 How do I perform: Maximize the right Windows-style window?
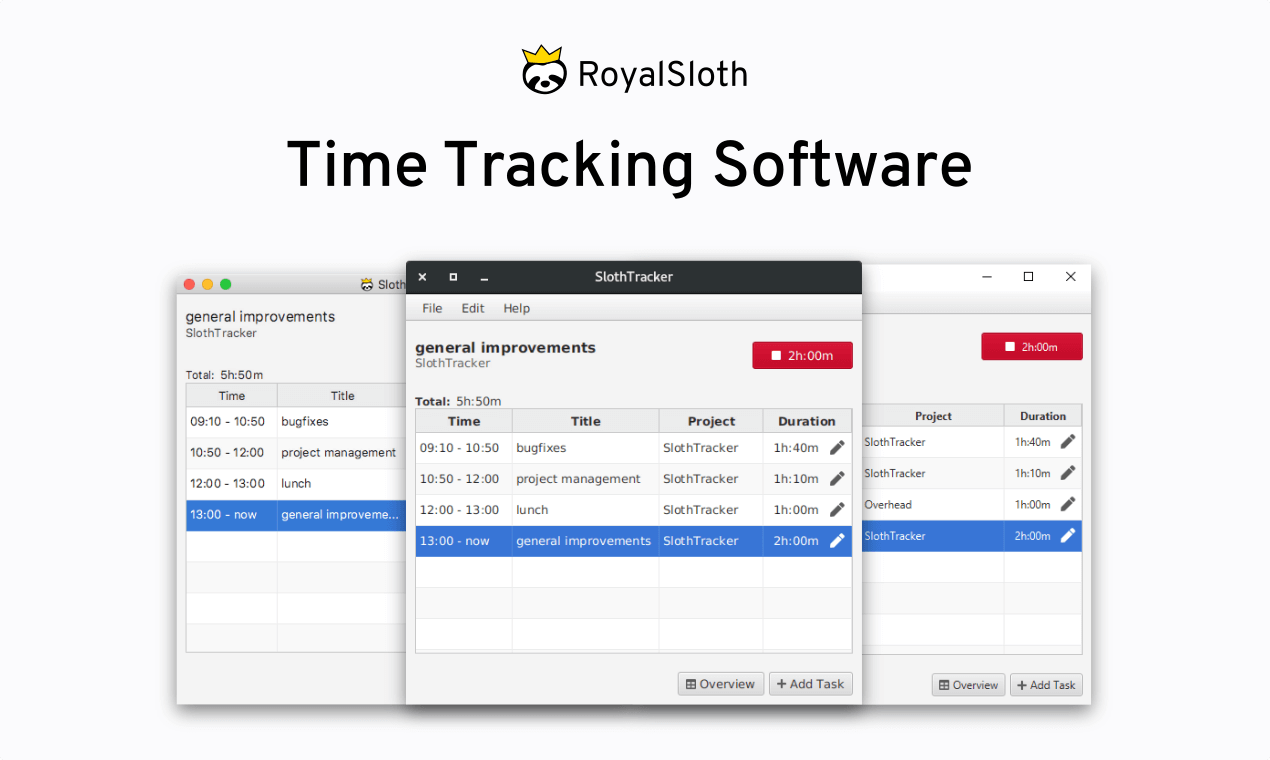[1028, 277]
